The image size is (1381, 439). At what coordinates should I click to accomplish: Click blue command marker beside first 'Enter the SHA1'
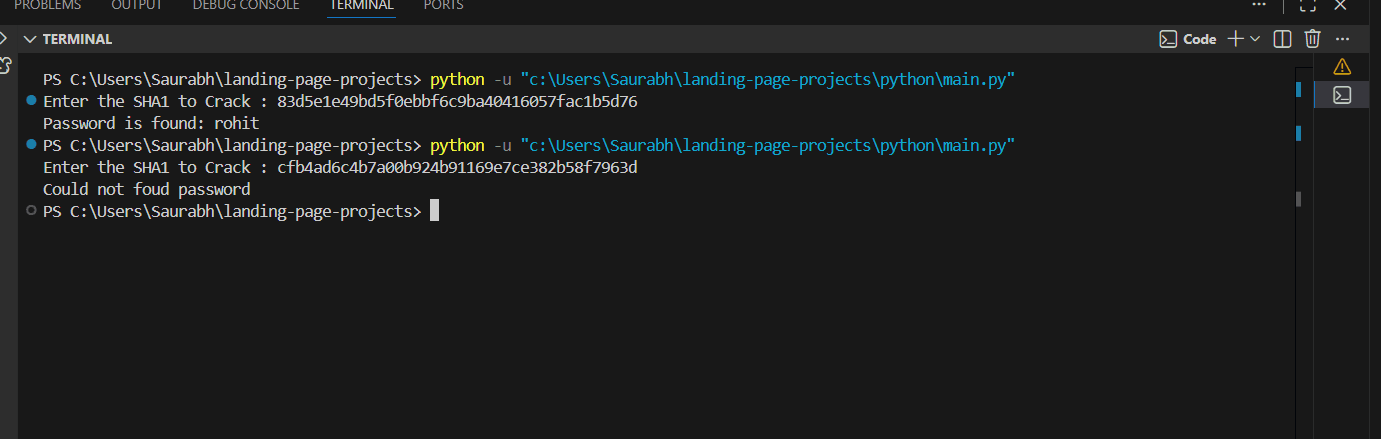(32, 101)
